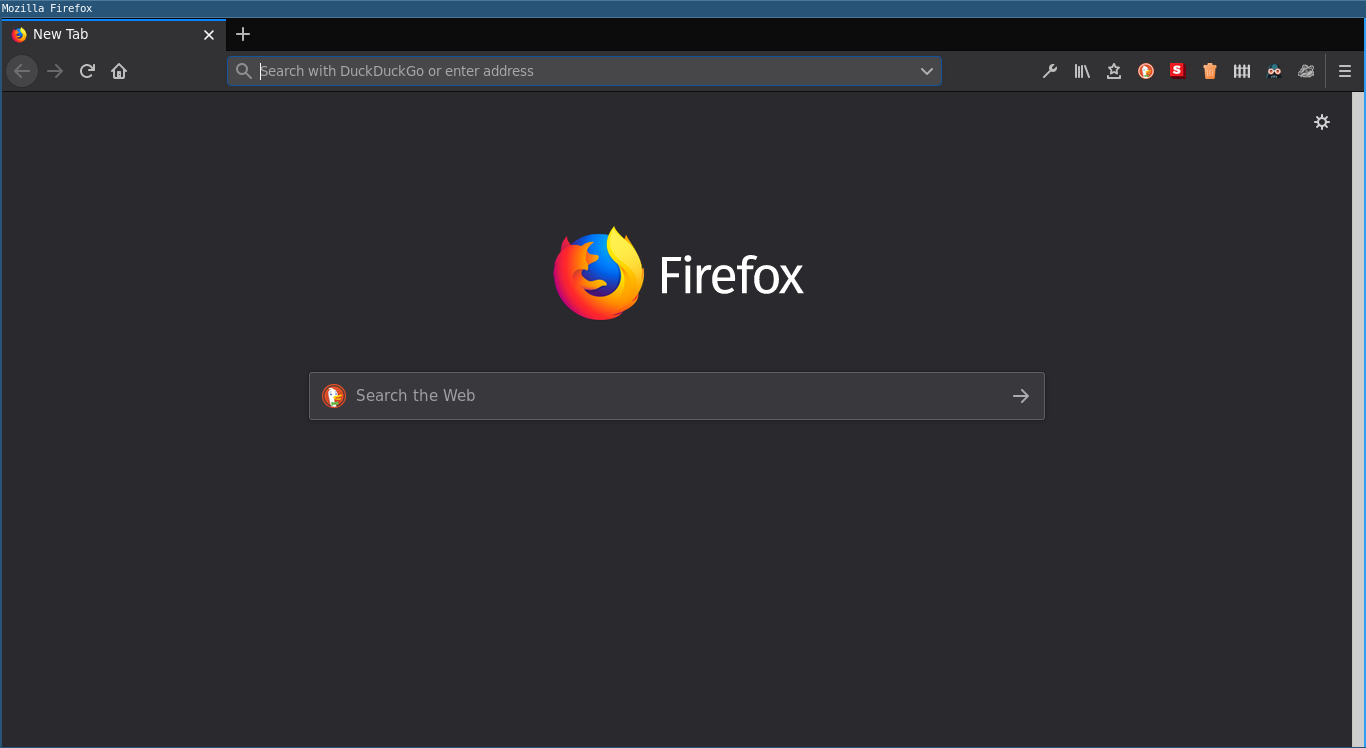Open the red S extension icon
Image resolution: width=1366 pixels, height=748 pixels.
pyautogui.click(x=1178, y=71)
